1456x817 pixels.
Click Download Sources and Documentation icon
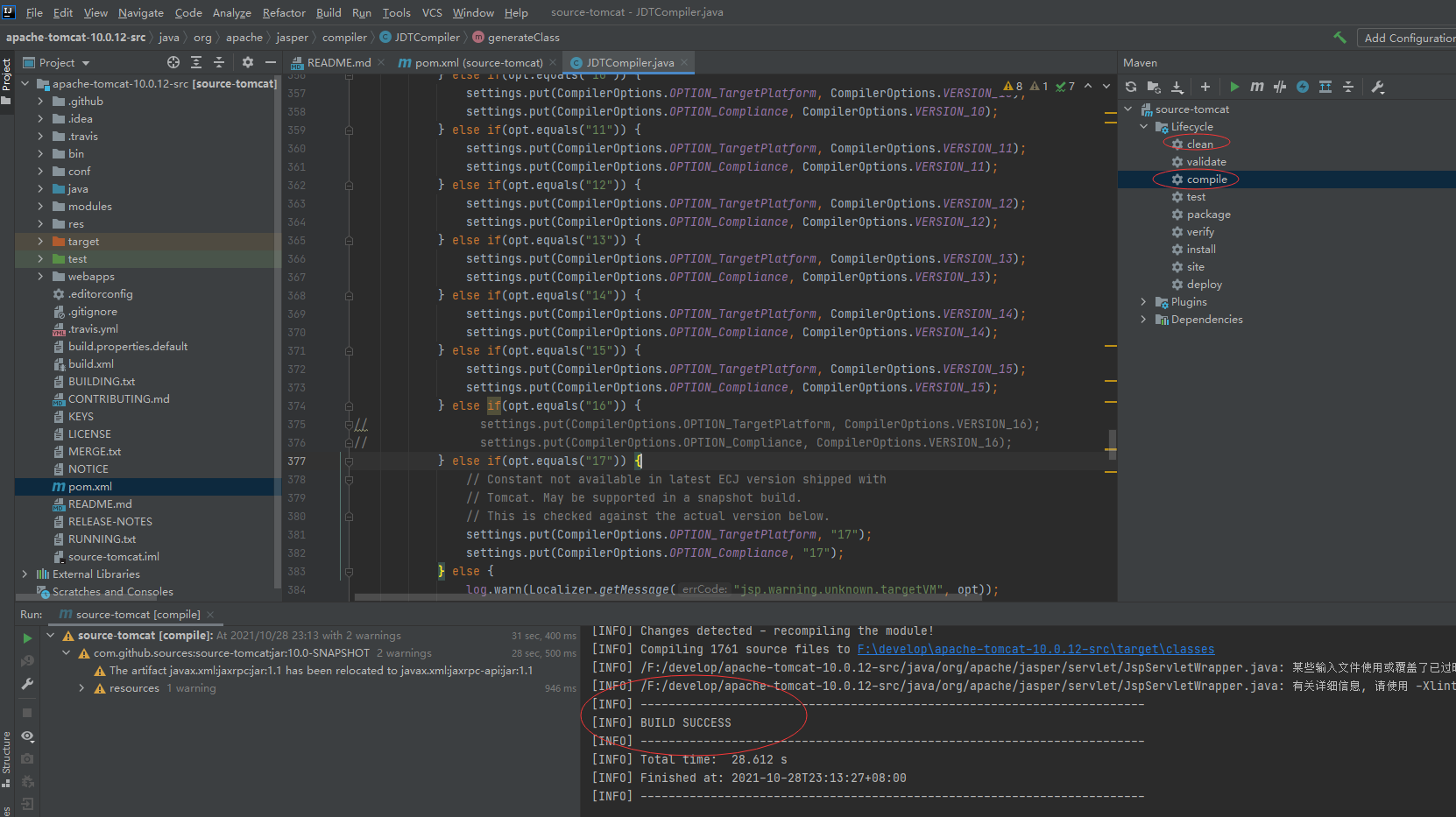(x=1177, y=87)
